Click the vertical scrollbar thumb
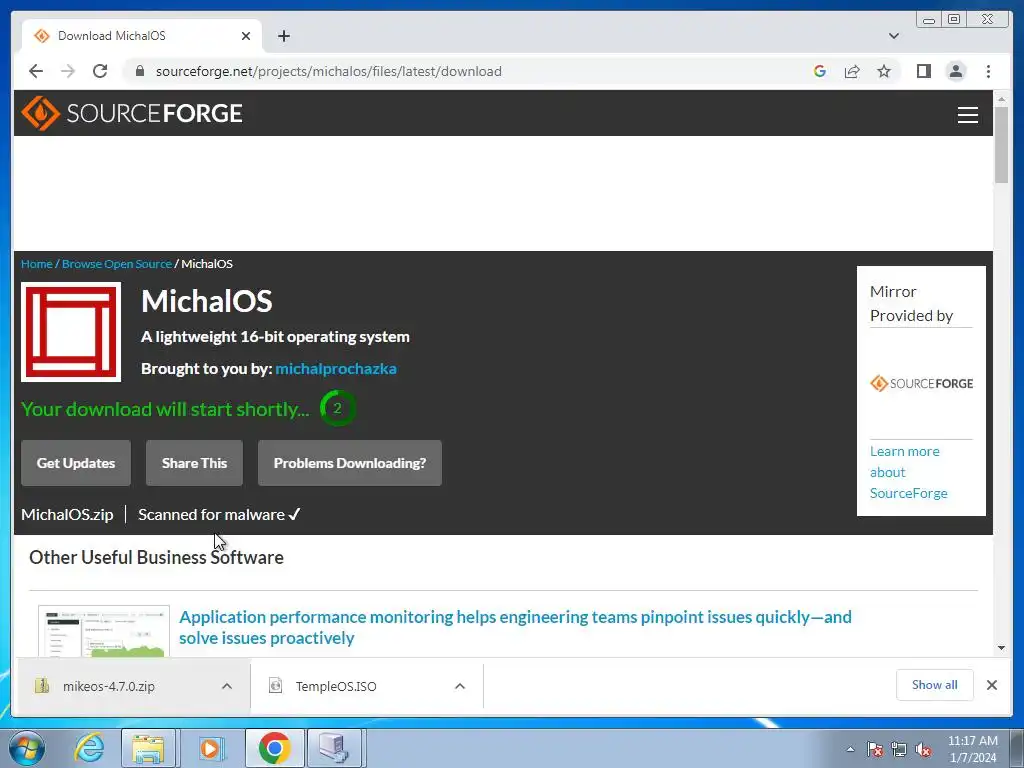1024x768 pixels. click(1001, 144)
